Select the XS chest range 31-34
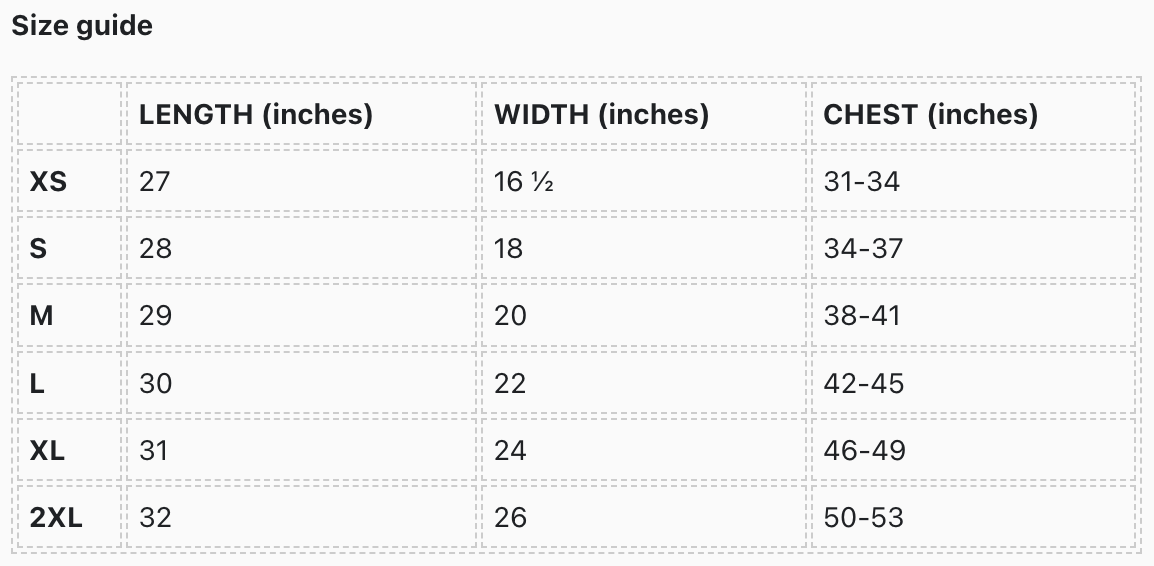This screenshot has width=1154, height=566. (x=861, y=182)
